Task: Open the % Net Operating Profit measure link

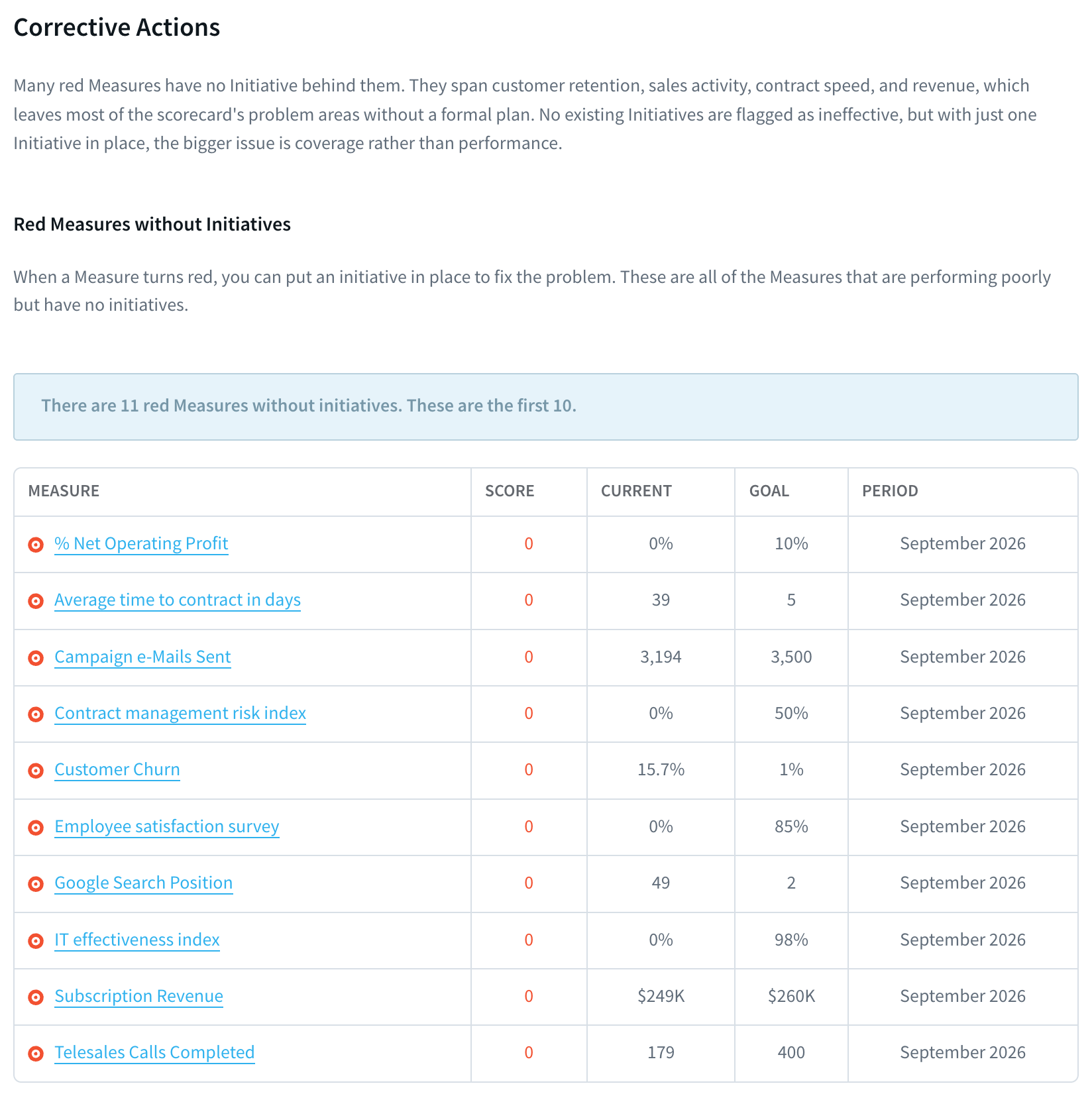Action: coord(141,543)
